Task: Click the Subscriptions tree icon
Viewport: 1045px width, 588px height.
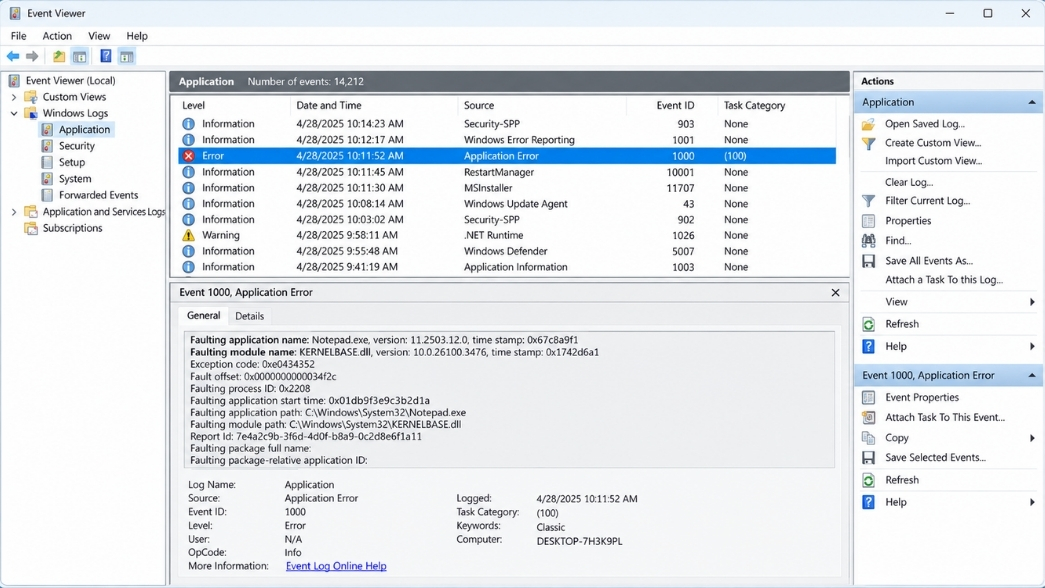Action: pos(31,228)
